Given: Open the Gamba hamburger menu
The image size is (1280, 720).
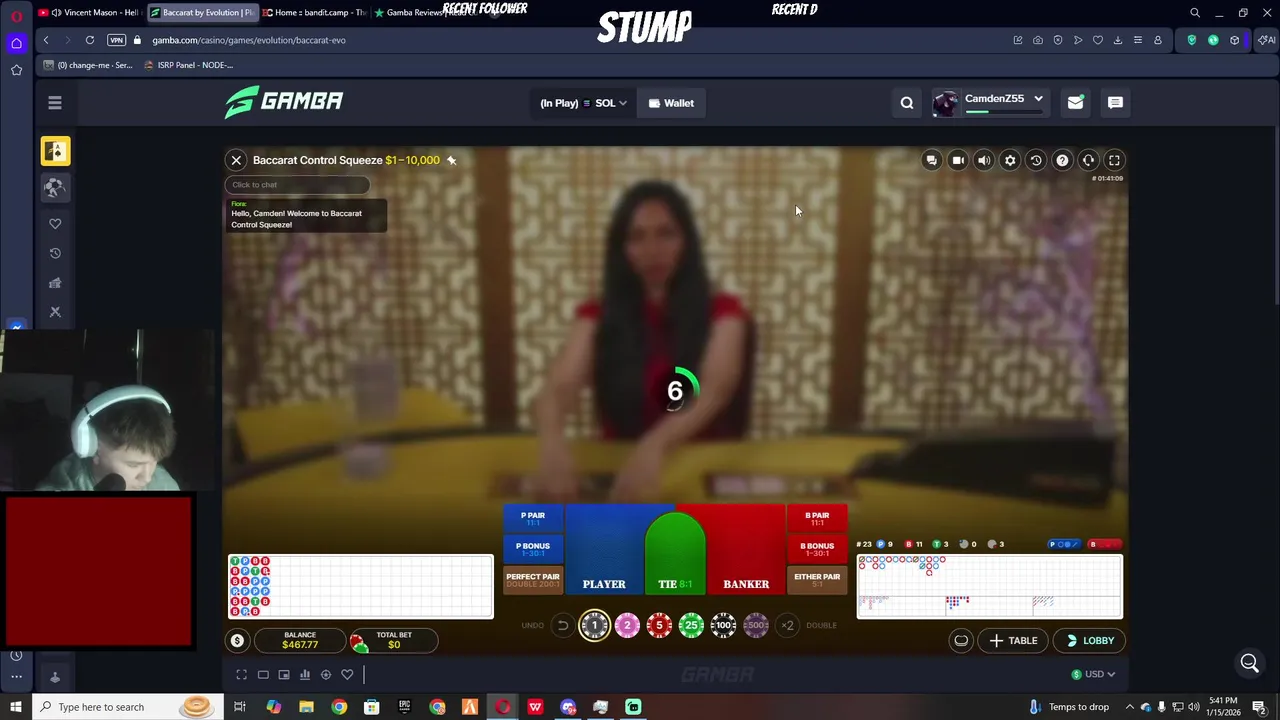Looking at the screenshot, I should 55,103.
